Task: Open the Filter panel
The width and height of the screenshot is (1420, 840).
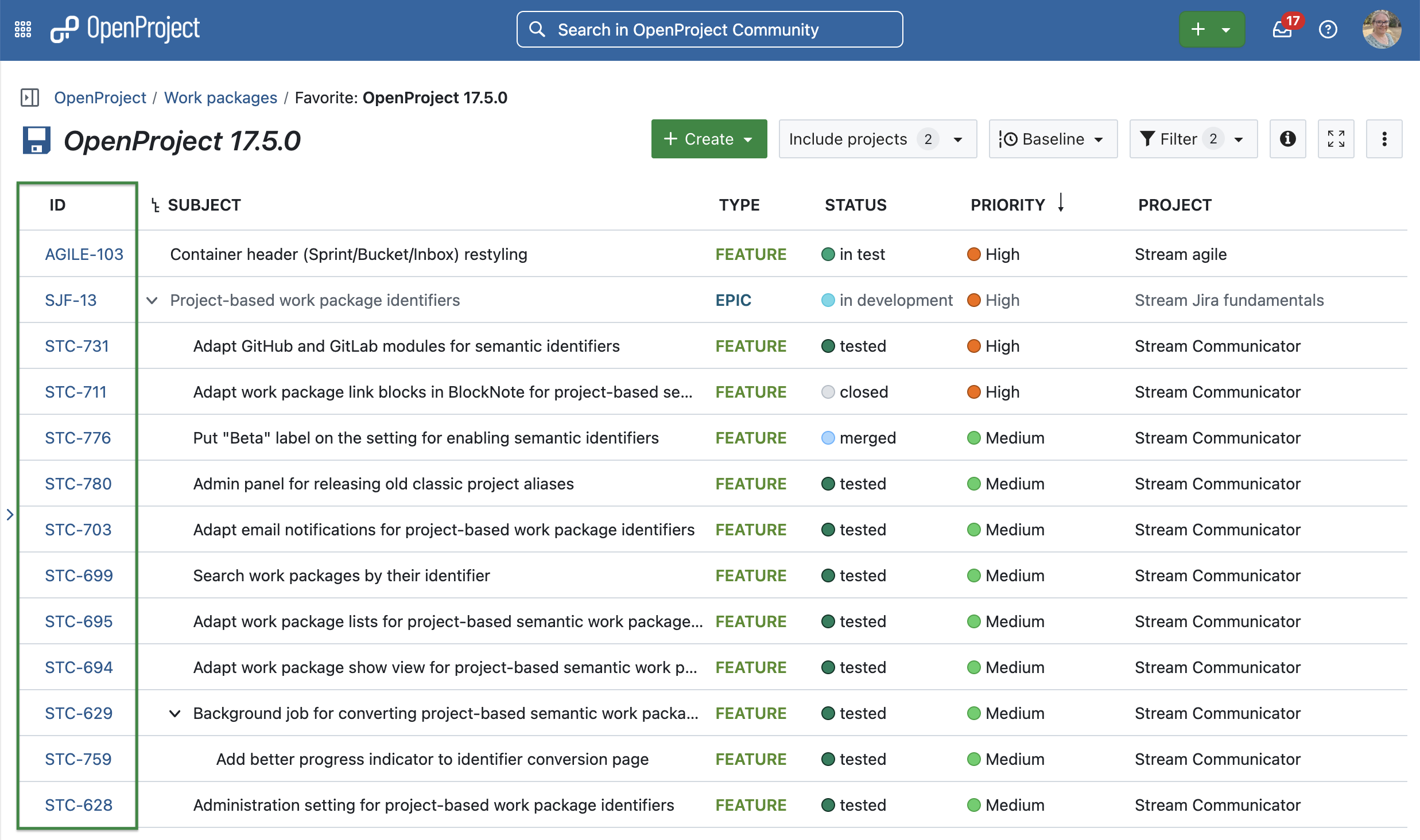Action: (x=1193, y=139)
